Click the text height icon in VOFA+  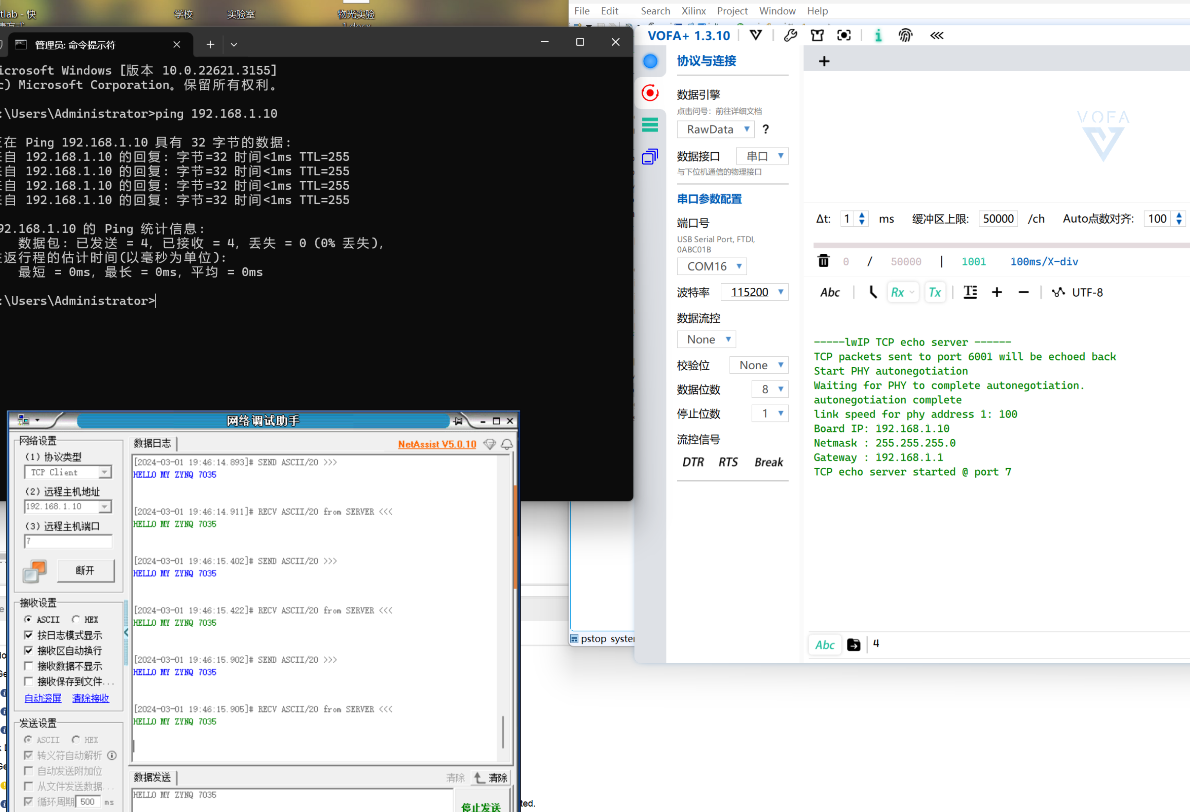pos(971,292)
